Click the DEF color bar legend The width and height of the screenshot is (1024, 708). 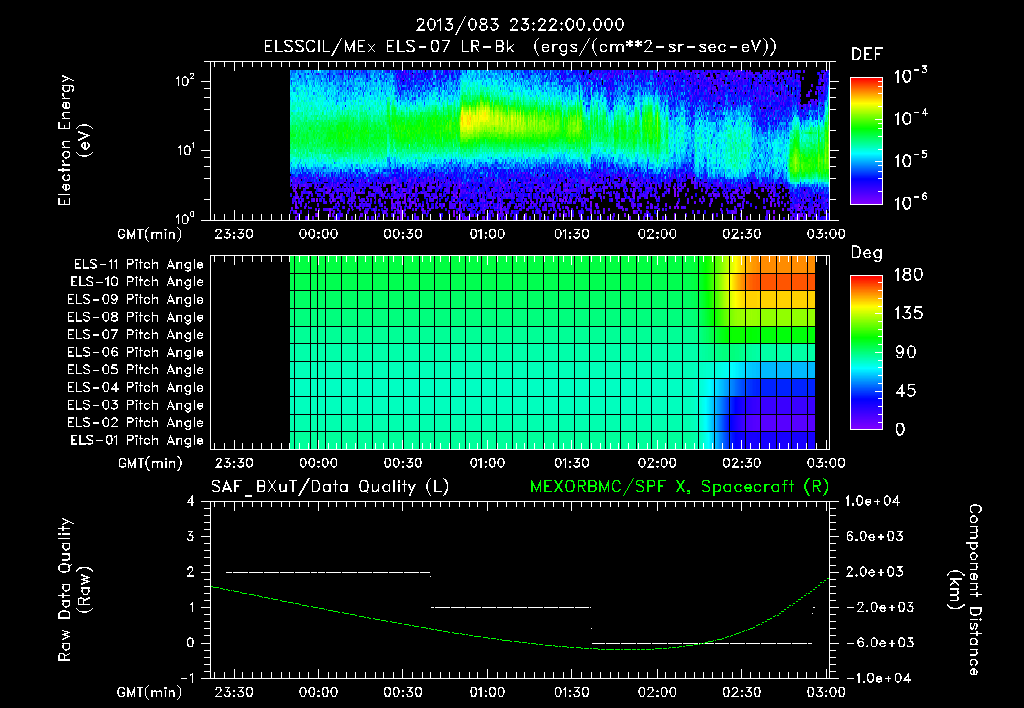pyautogui.click(x=866, y=141)
